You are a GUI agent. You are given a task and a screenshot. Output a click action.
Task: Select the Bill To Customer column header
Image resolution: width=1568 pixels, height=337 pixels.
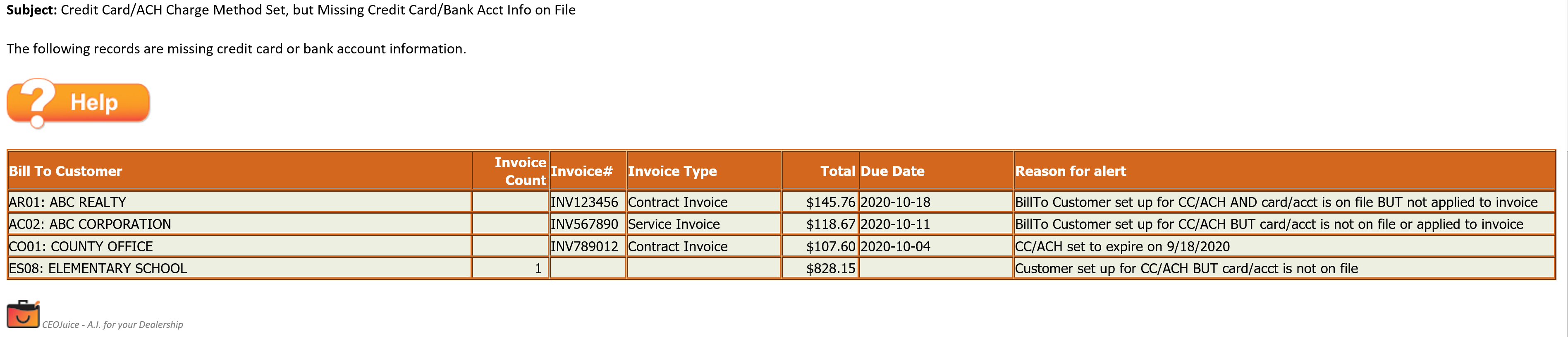(240, 171)
